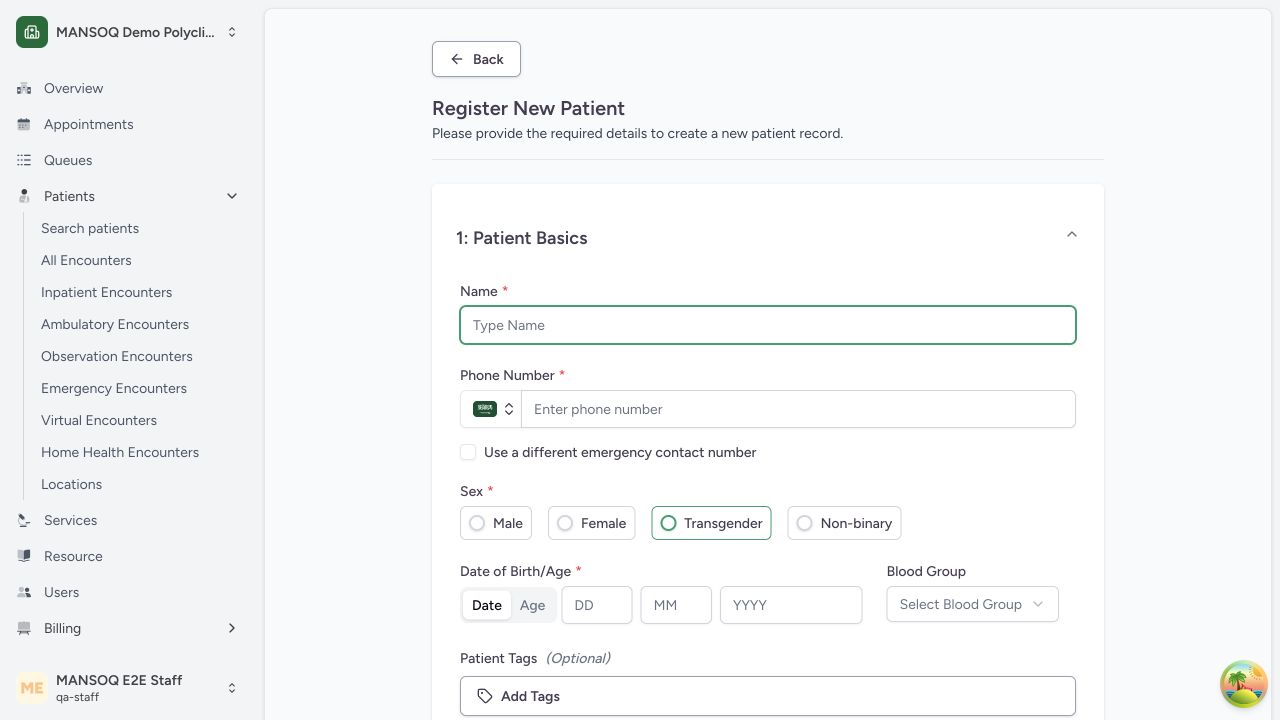Collapse the Patient Basics section chevron
This screenshot has width=1280, height=720.
1072,235
